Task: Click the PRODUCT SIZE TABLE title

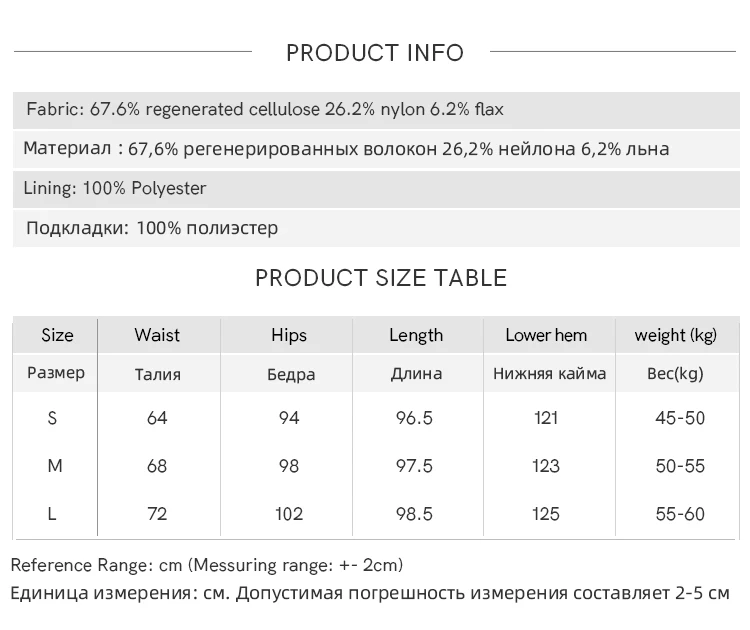Action: tap(381, 278)
